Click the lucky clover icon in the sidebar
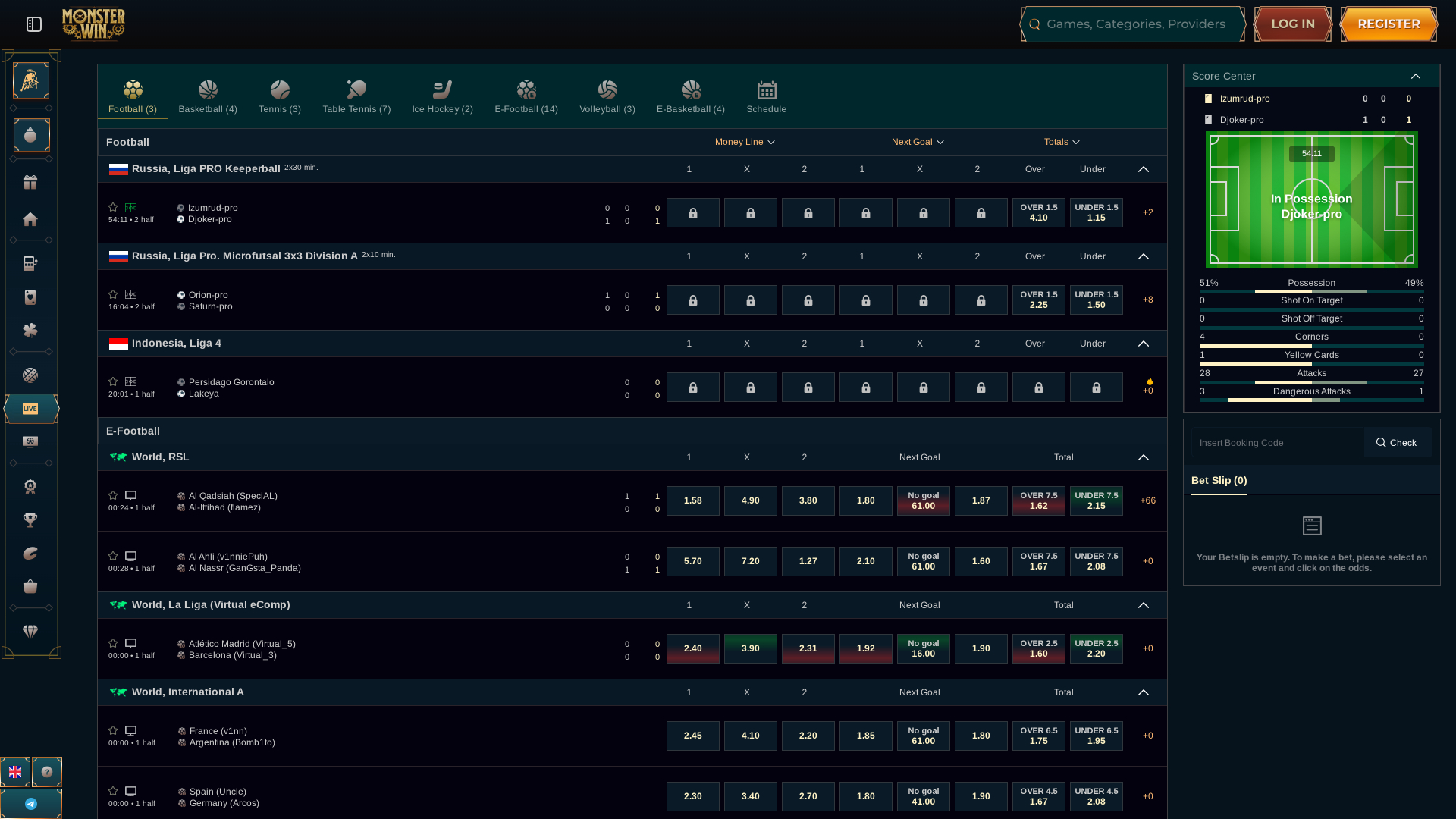 point(30,330)
